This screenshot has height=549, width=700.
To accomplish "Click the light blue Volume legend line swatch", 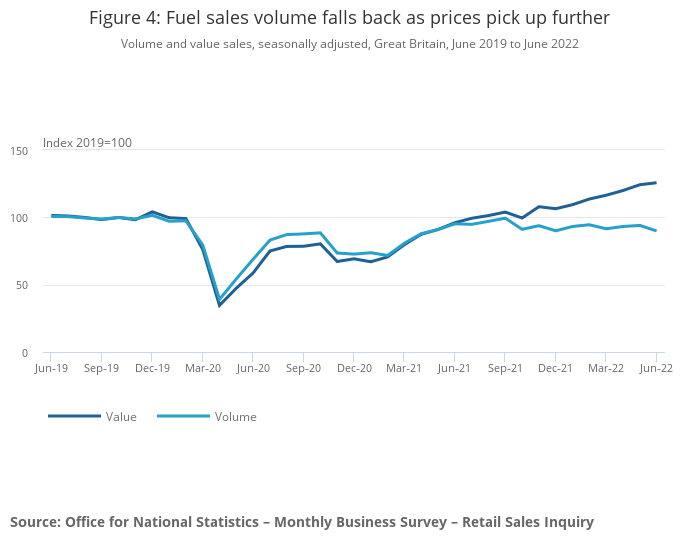I will (183, 416).
